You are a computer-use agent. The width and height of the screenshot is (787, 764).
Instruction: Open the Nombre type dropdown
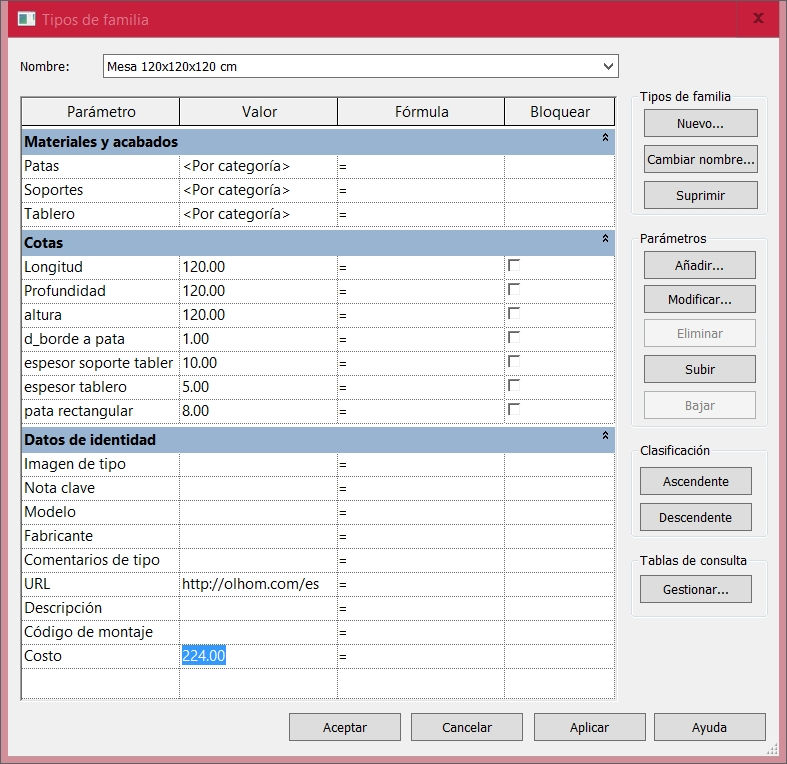click(608, 66)
